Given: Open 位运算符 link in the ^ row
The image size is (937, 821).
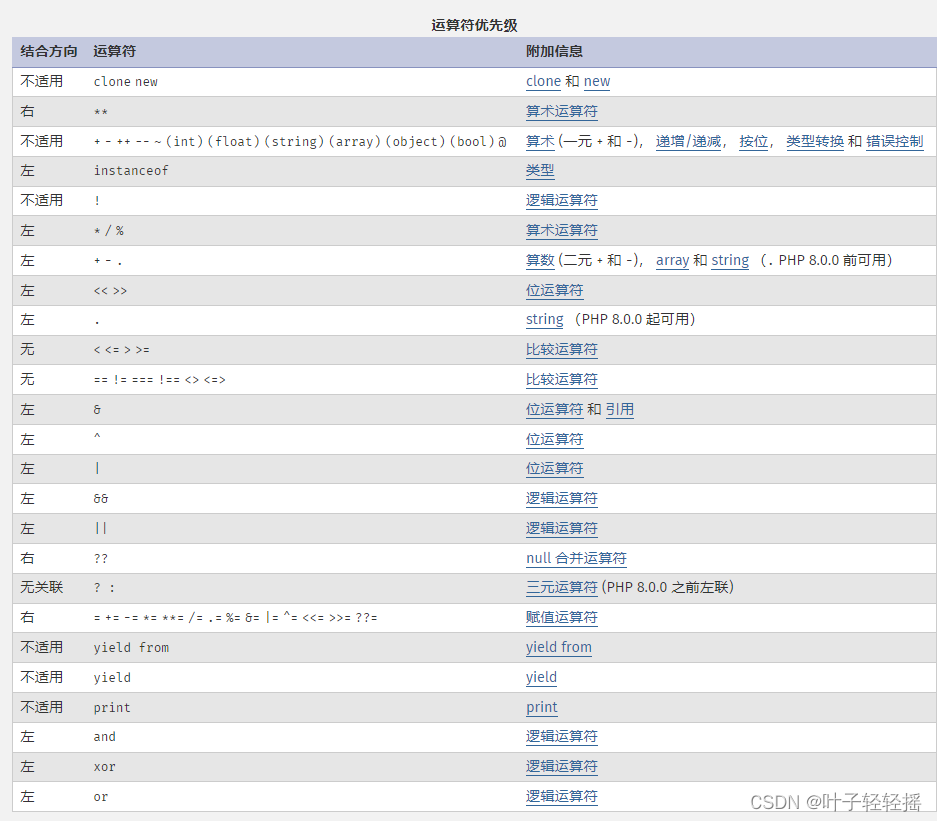Looking at the screenshot, I should pos(555,439).
